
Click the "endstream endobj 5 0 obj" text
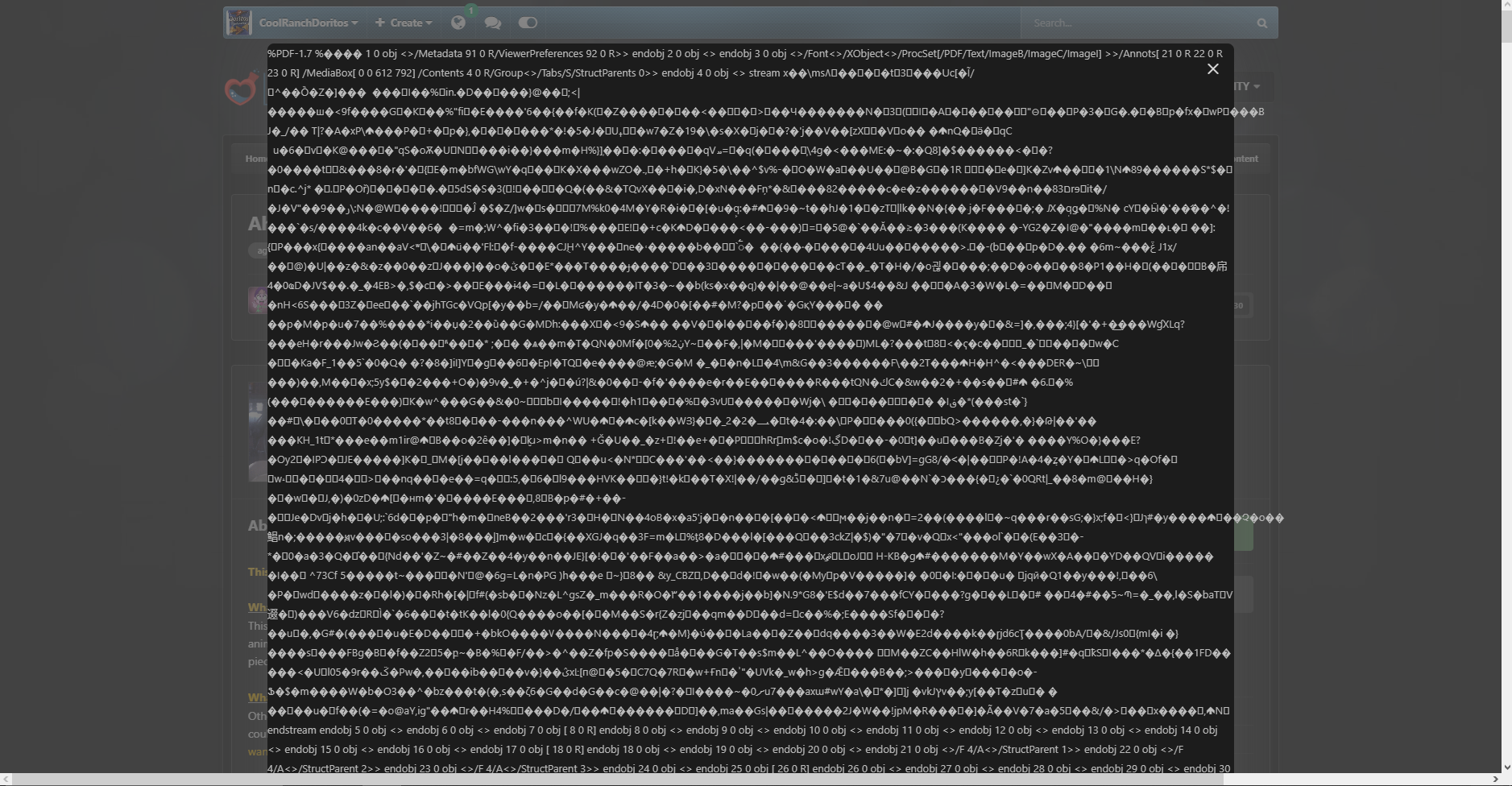(327, 730)
